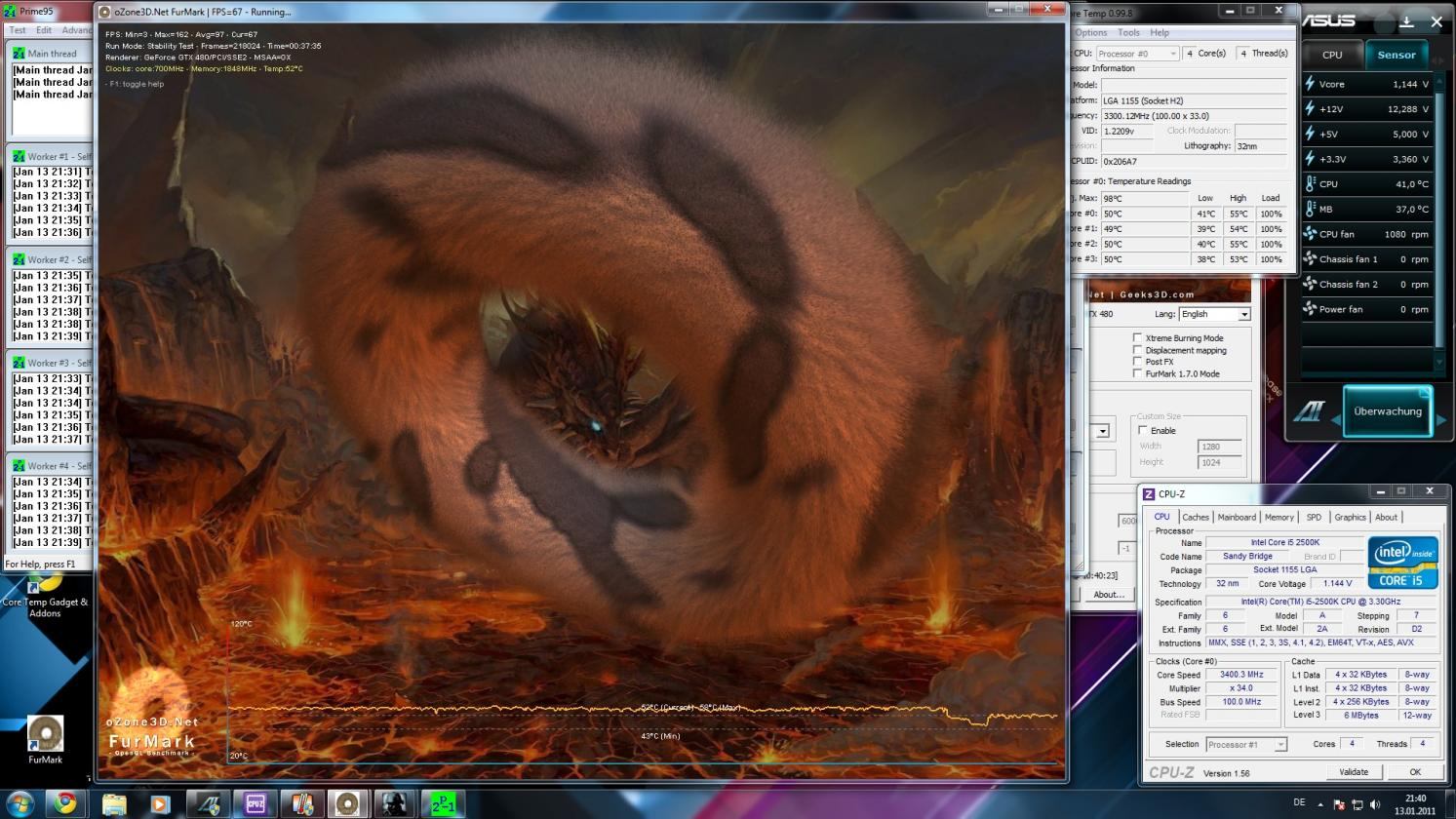
Task: Click the Custom Size Width field
Action: [x=1219, y=447]
